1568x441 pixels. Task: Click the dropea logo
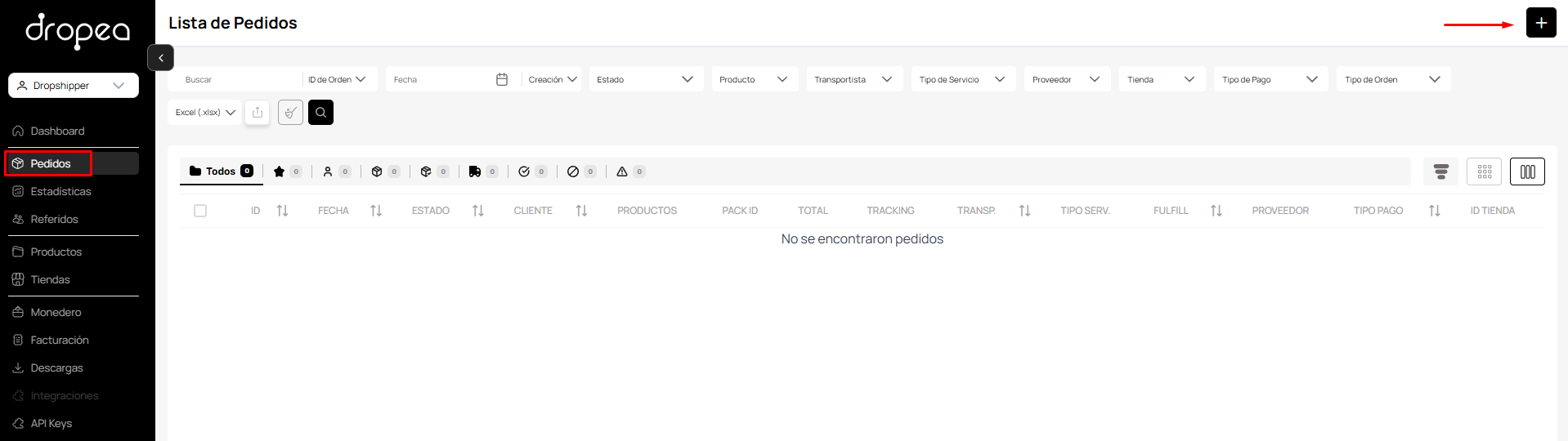[78, 32]
